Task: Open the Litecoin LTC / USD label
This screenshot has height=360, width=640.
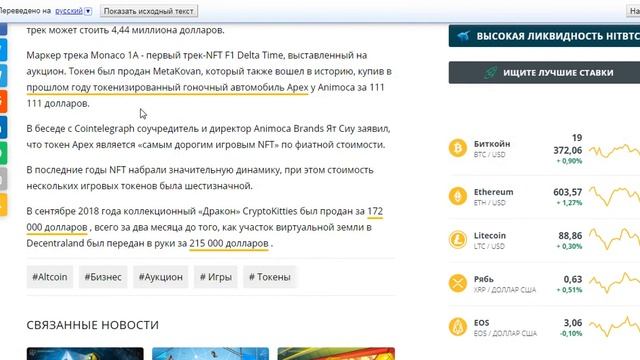Action: (490, 240)
